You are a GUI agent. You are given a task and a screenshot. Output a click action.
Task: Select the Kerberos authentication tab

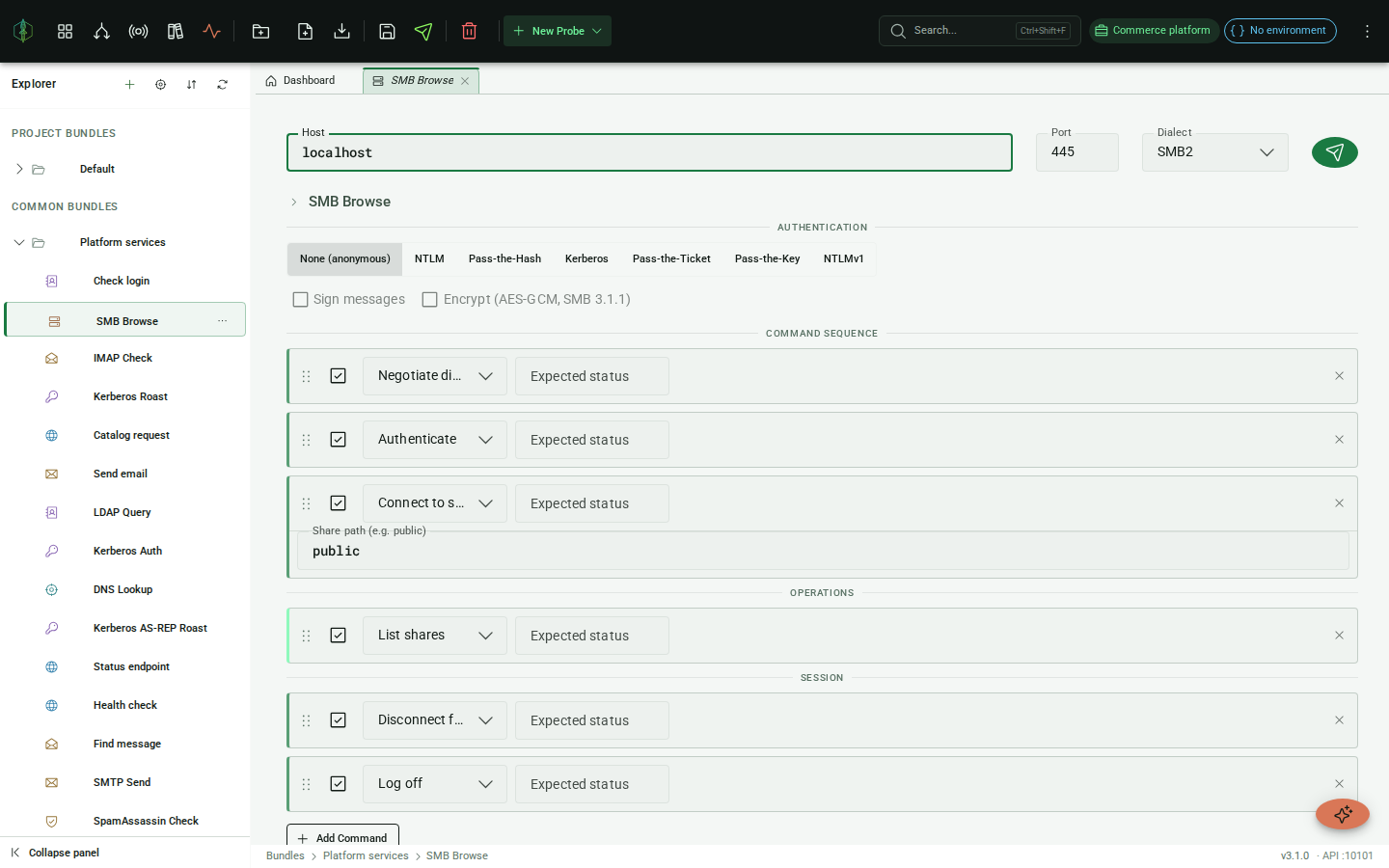click(586, 259)
